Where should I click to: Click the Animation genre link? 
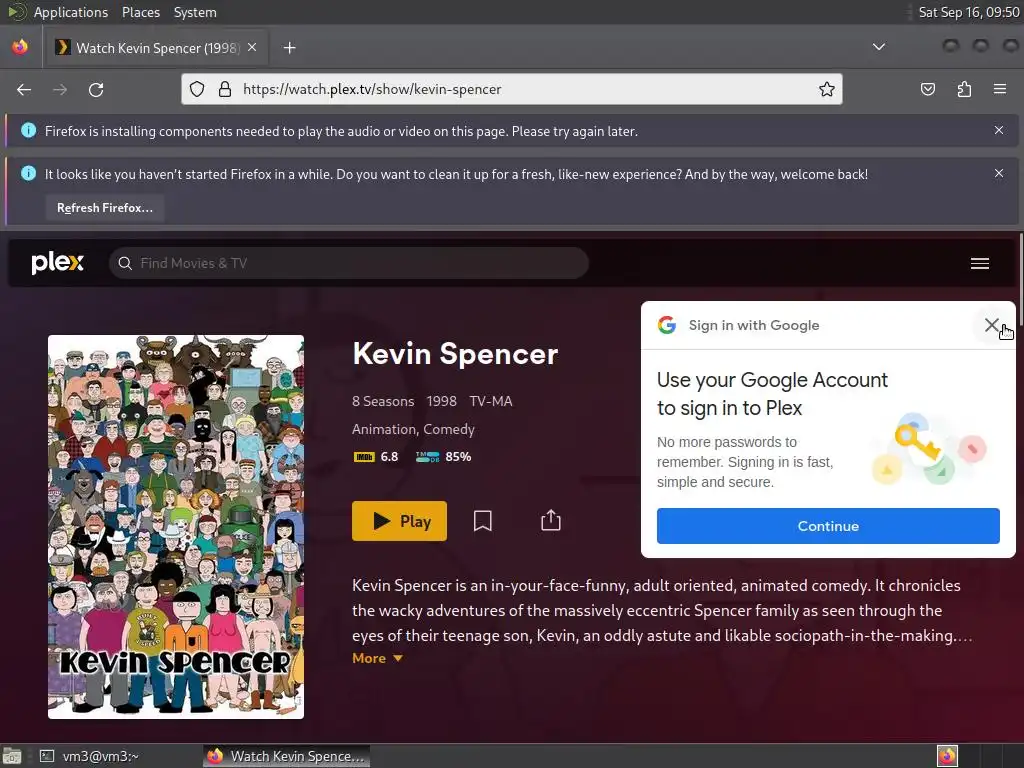point(384,429)
